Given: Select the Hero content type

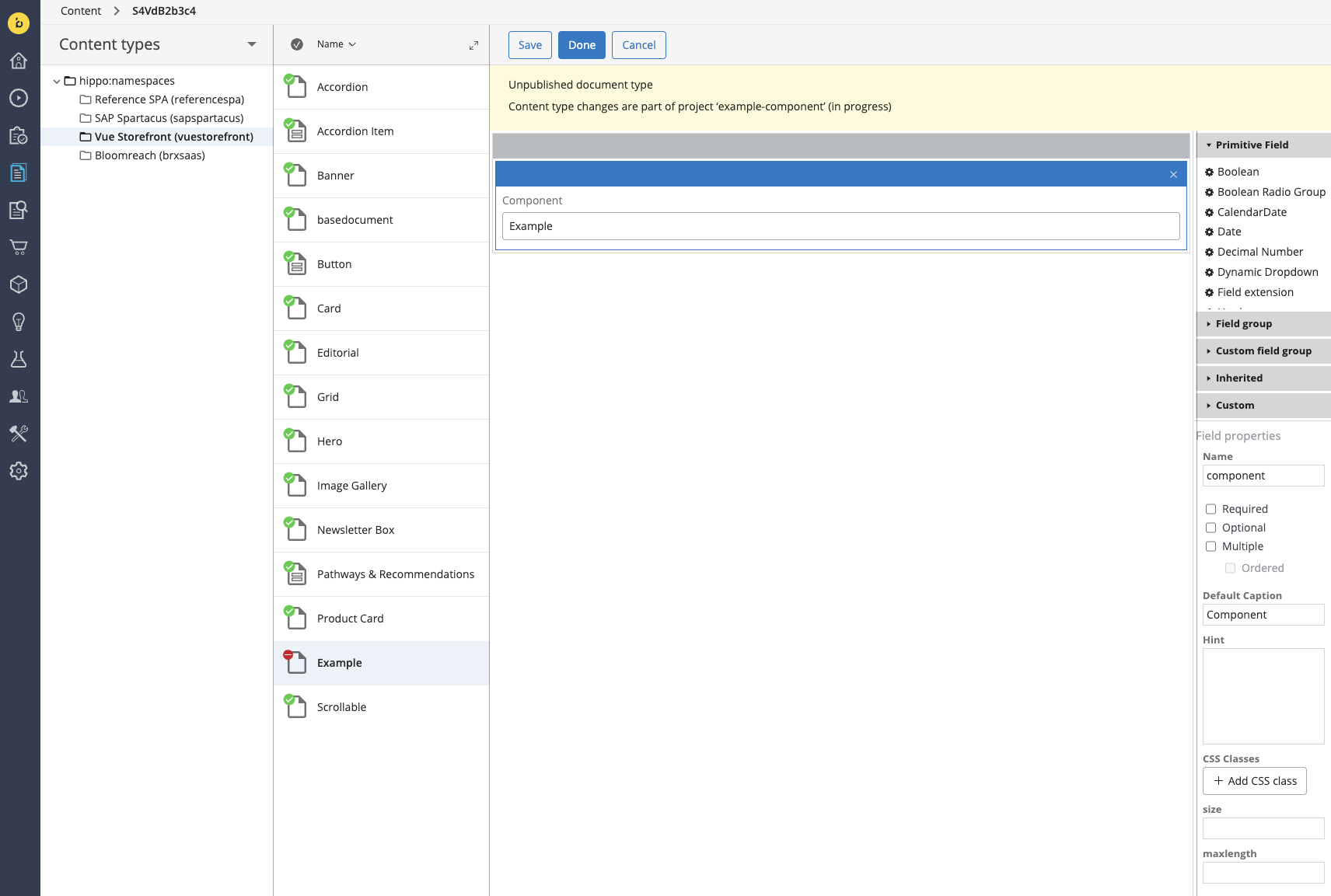Looking at the screenshot, I should [330, 441].
